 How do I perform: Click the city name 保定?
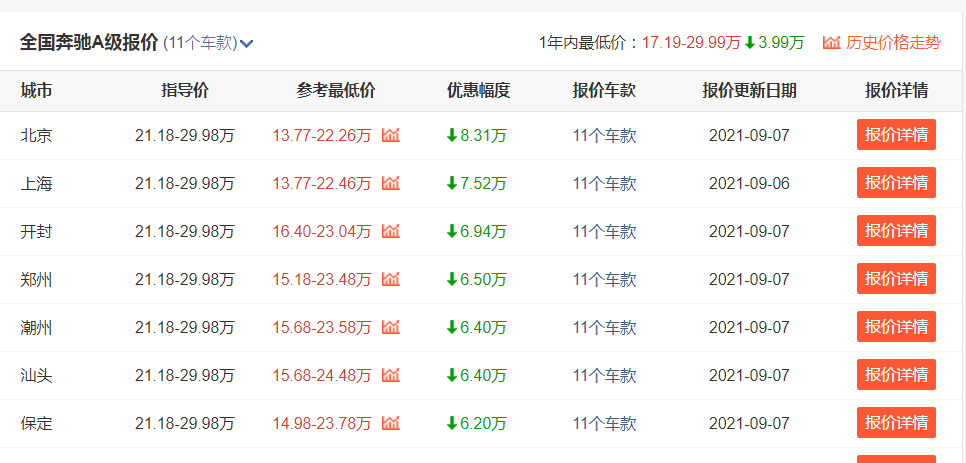pos(36,424)
